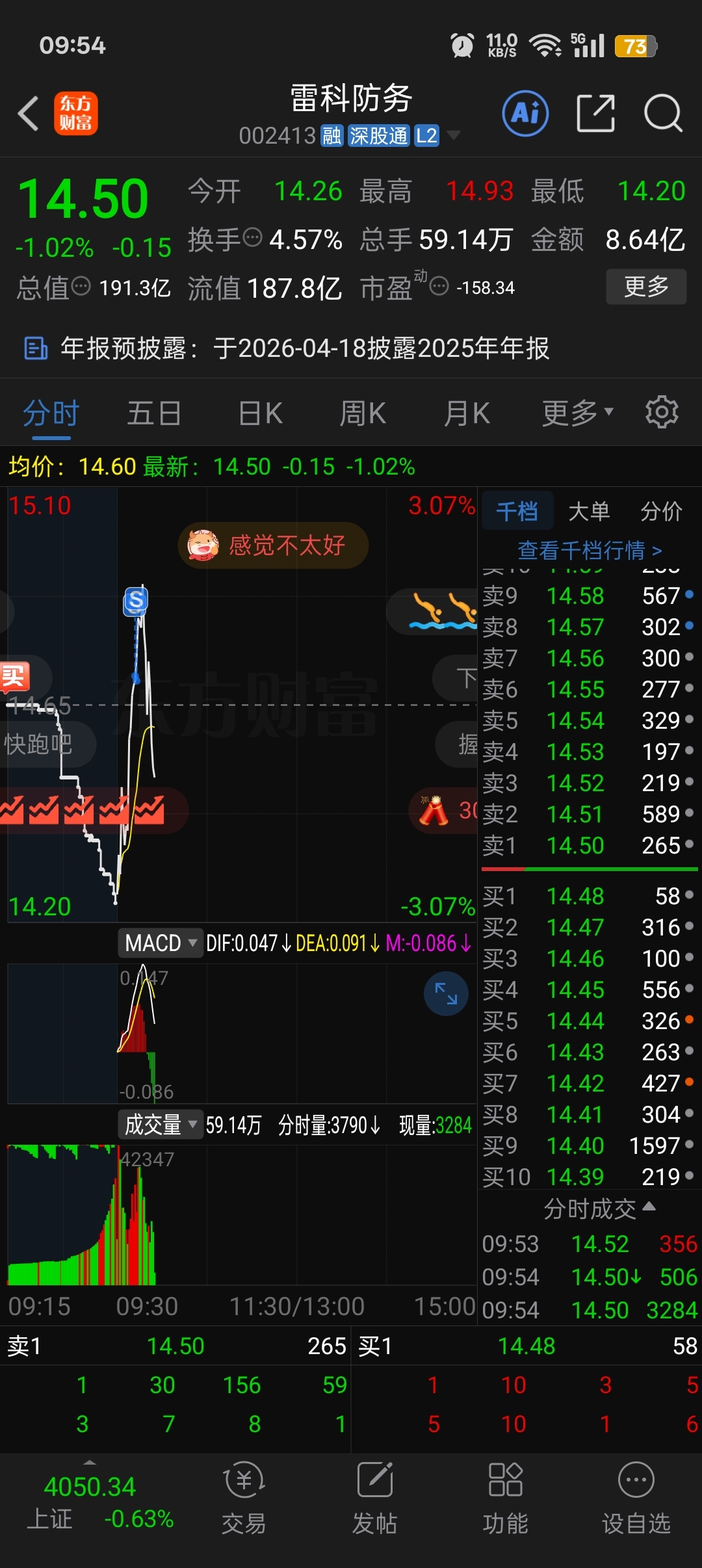Open the 成交量 indicator dropdown
The width and height of the screenshot is (702, 1568).
point(160,1125)
